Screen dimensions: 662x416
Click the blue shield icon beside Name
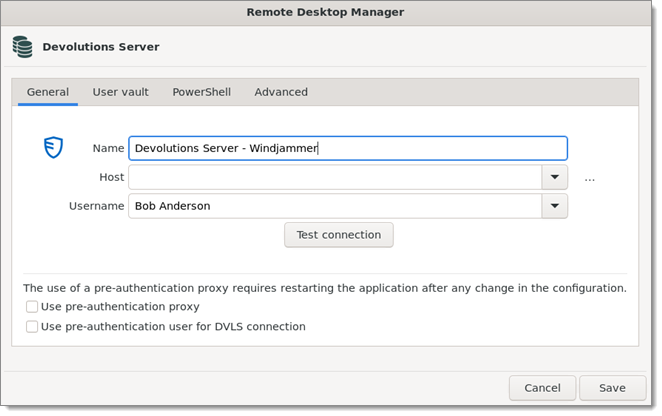coord(54,147)
